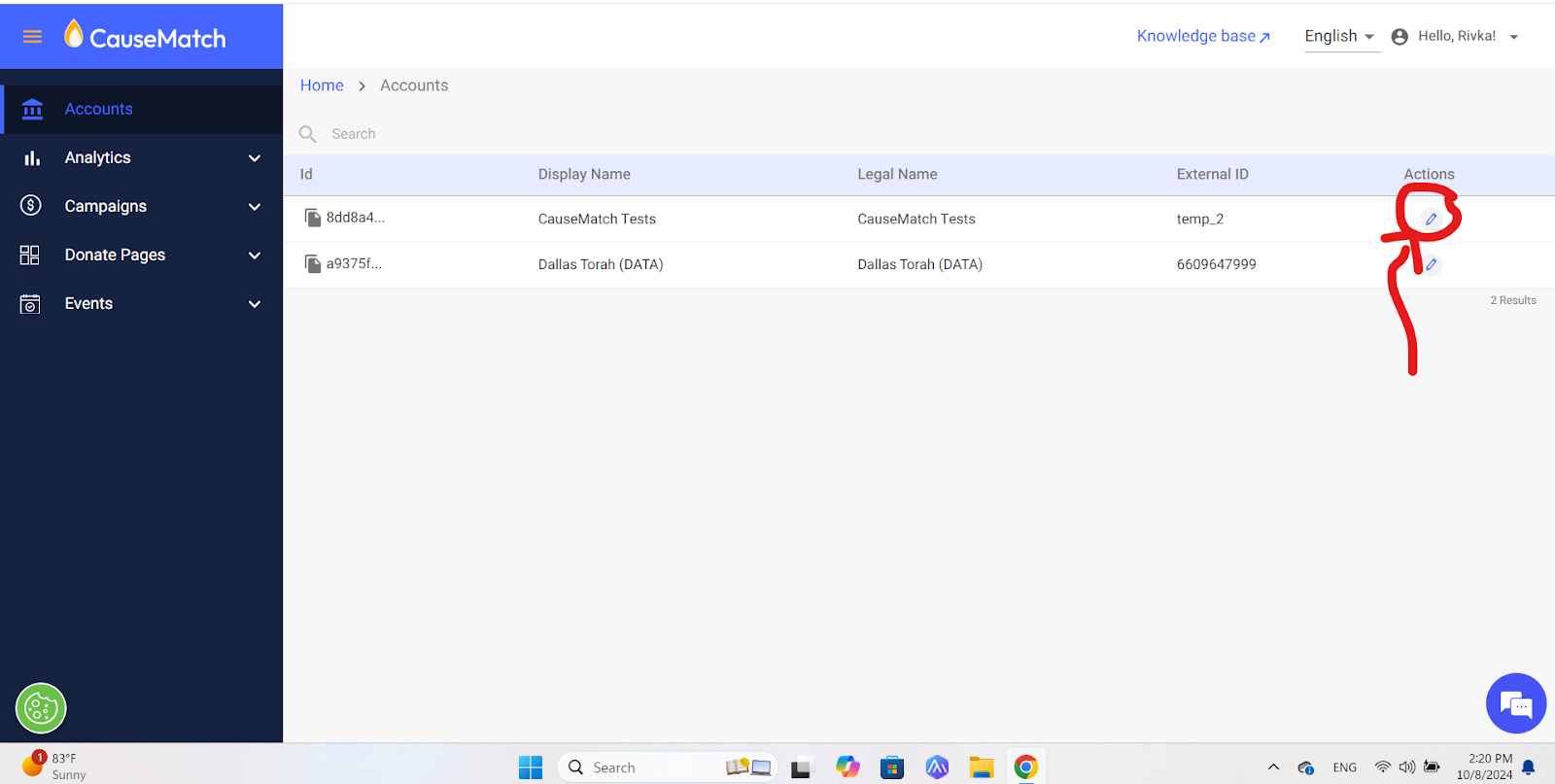Show hidden tray icons chevron
The image size is (1555, 784).
(x=1273, y=767)
